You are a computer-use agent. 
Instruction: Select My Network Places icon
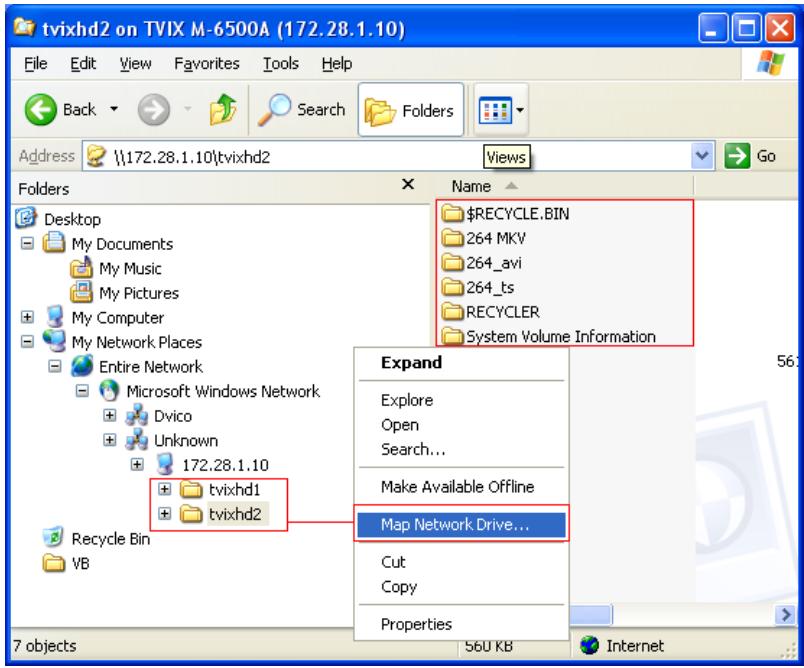pos(54,341)
